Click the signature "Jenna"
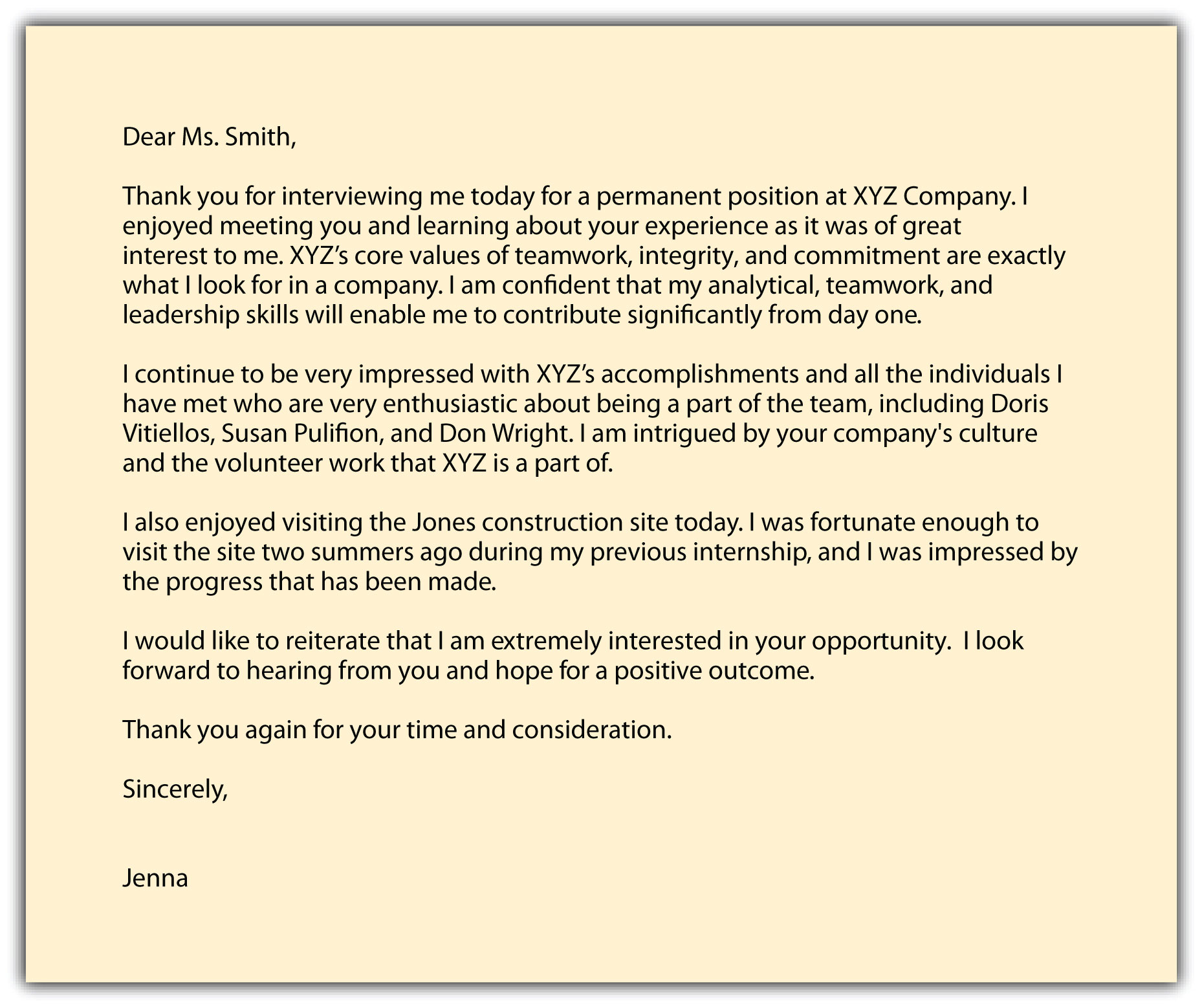 coord(155,878)
